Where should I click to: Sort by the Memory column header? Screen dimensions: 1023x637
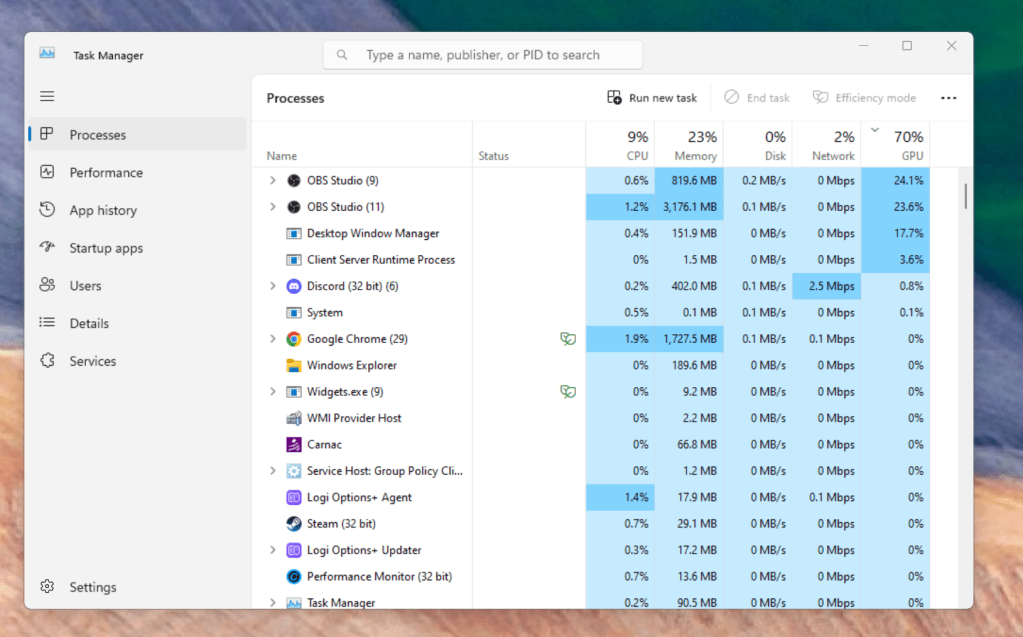(689, 145)
